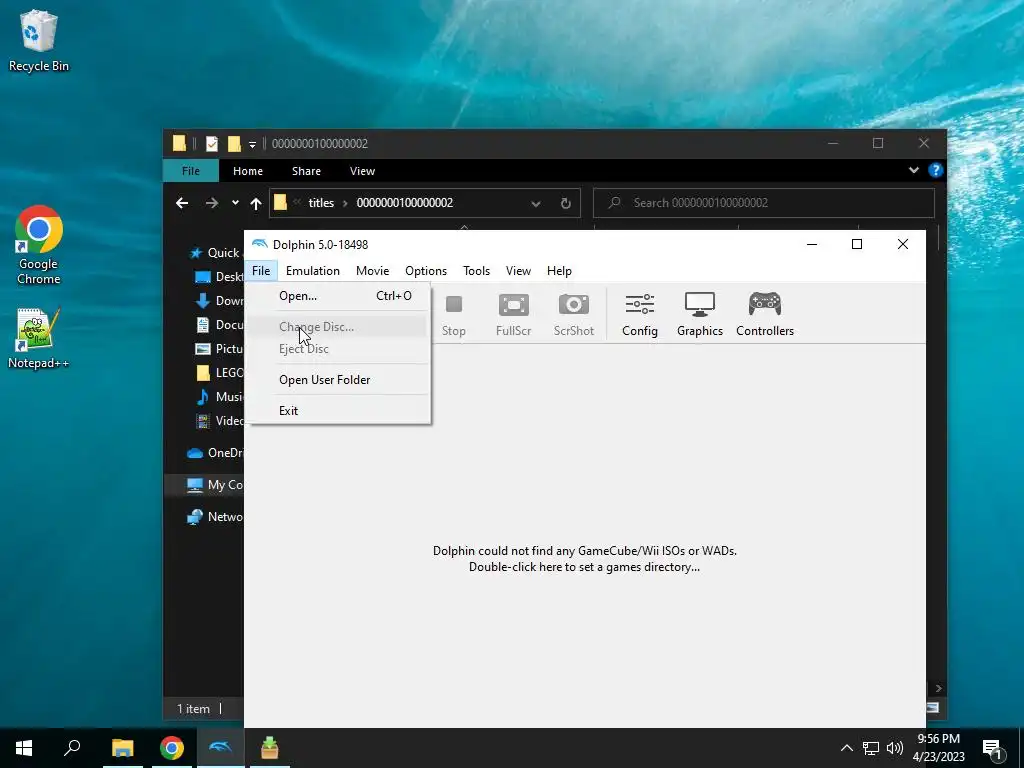Open the Dolphin View menu
The image size is (1024, 768).
pos(518,270)
